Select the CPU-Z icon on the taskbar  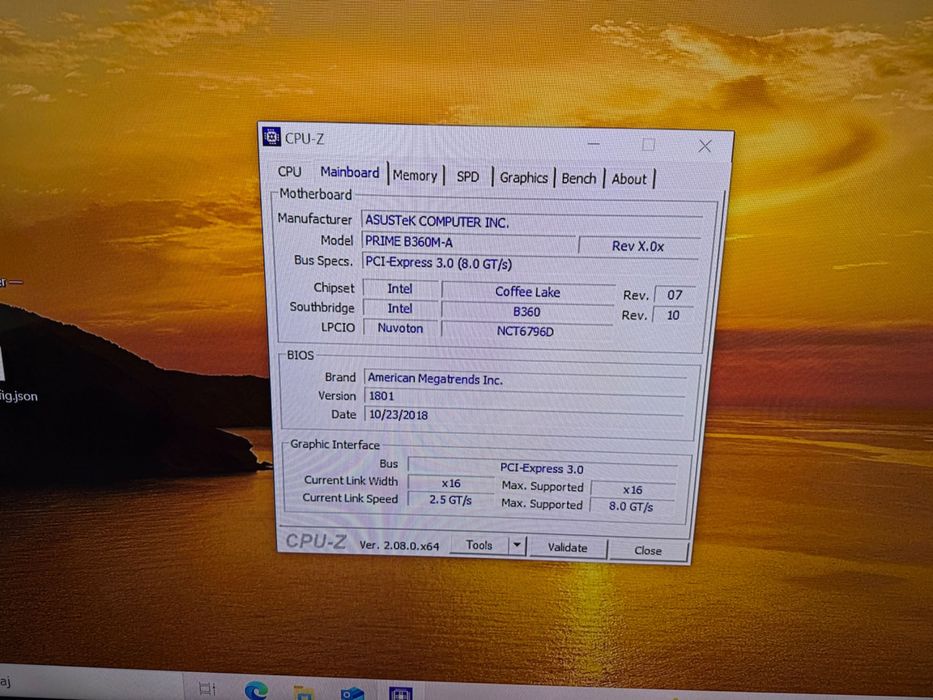(x=400, y=693)
